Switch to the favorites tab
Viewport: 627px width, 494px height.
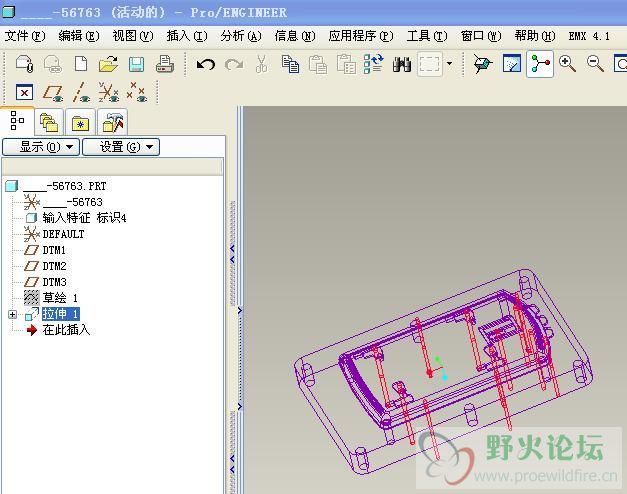80,122
